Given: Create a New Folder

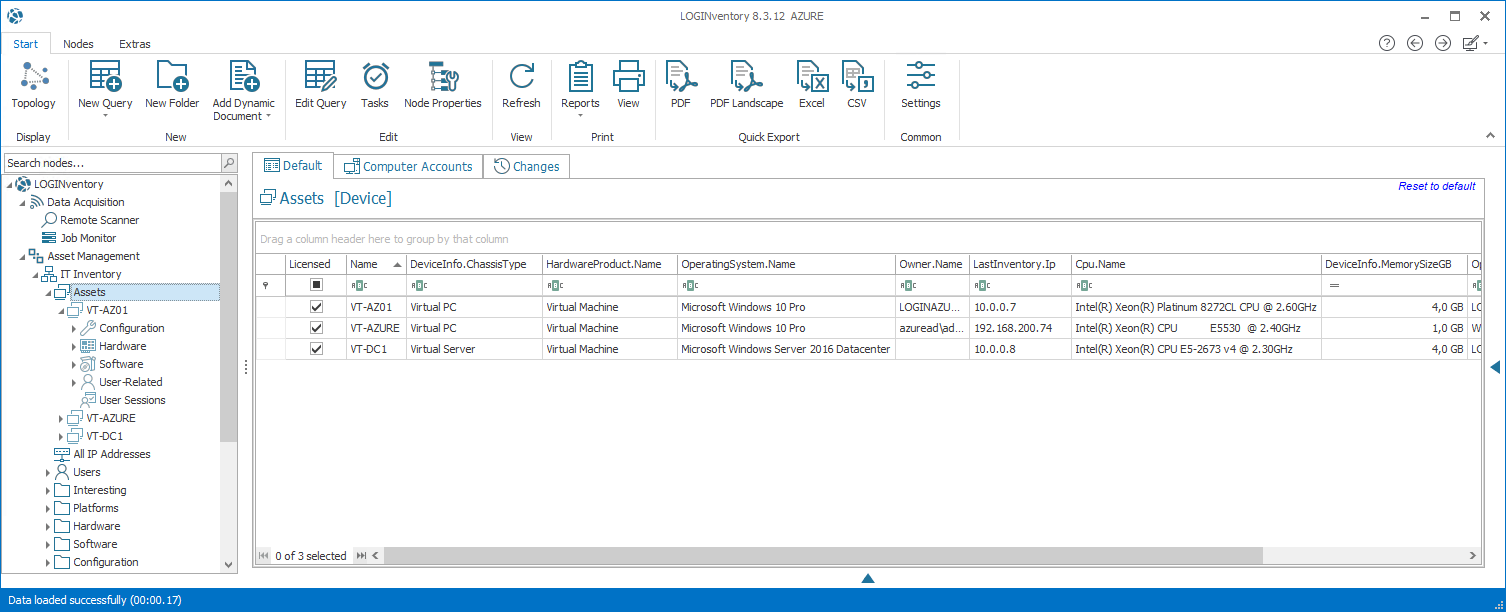Looking at the screenshot, I should point(172,85).
